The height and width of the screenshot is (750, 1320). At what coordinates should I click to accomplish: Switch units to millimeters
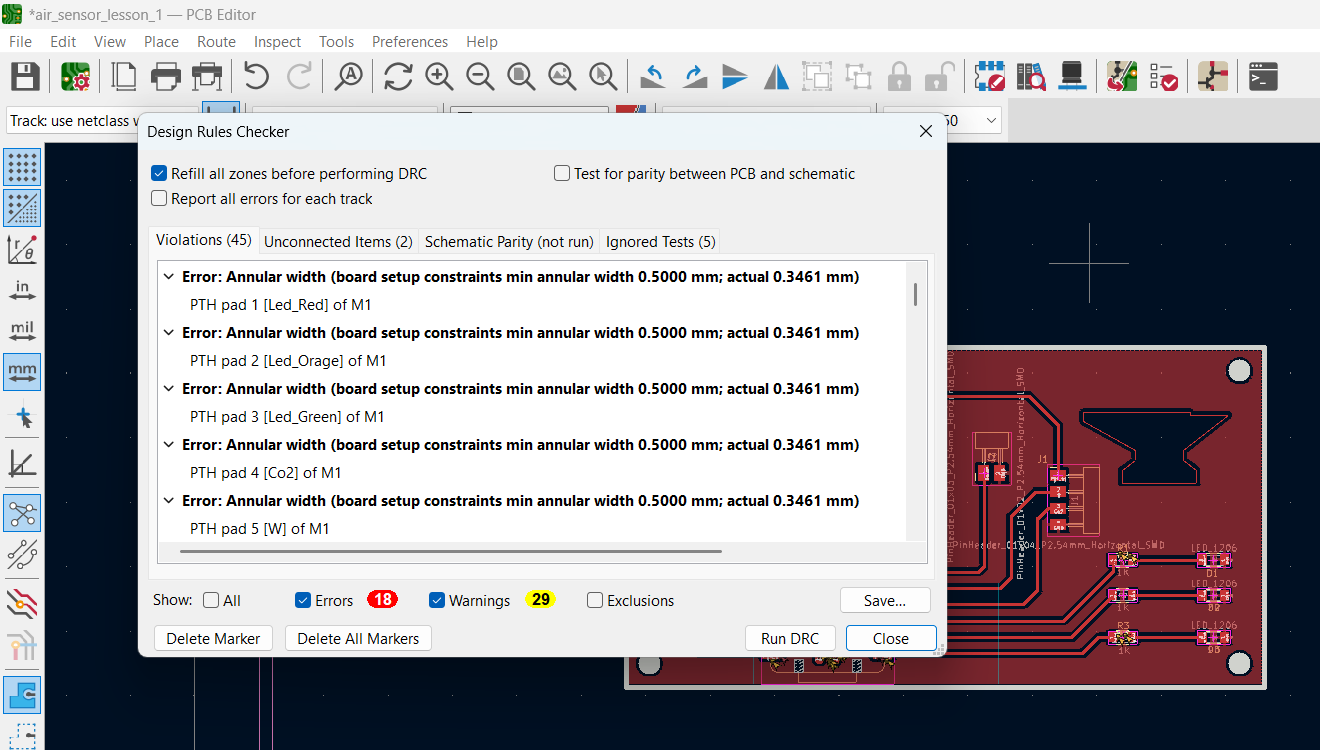(22, 372)
